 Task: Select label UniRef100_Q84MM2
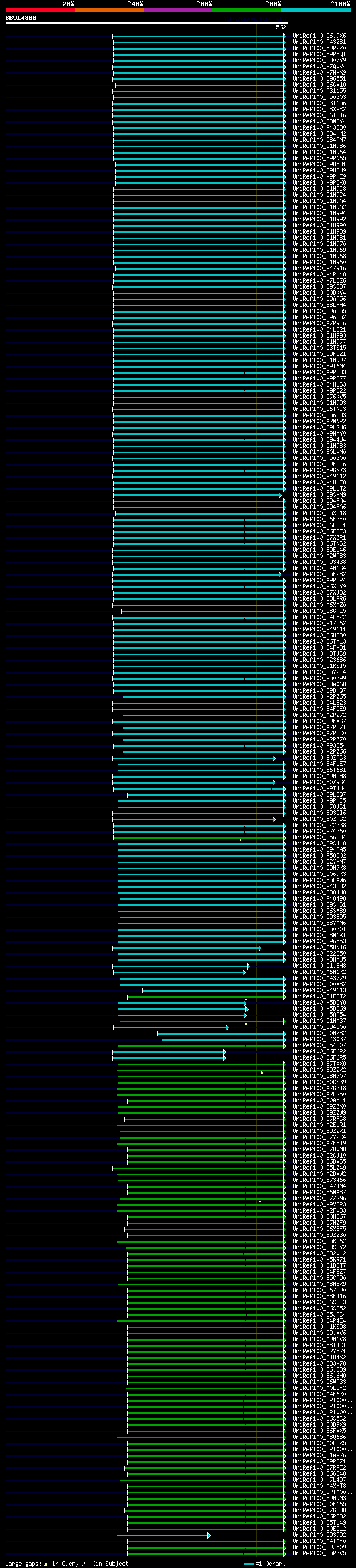[319, 134]
